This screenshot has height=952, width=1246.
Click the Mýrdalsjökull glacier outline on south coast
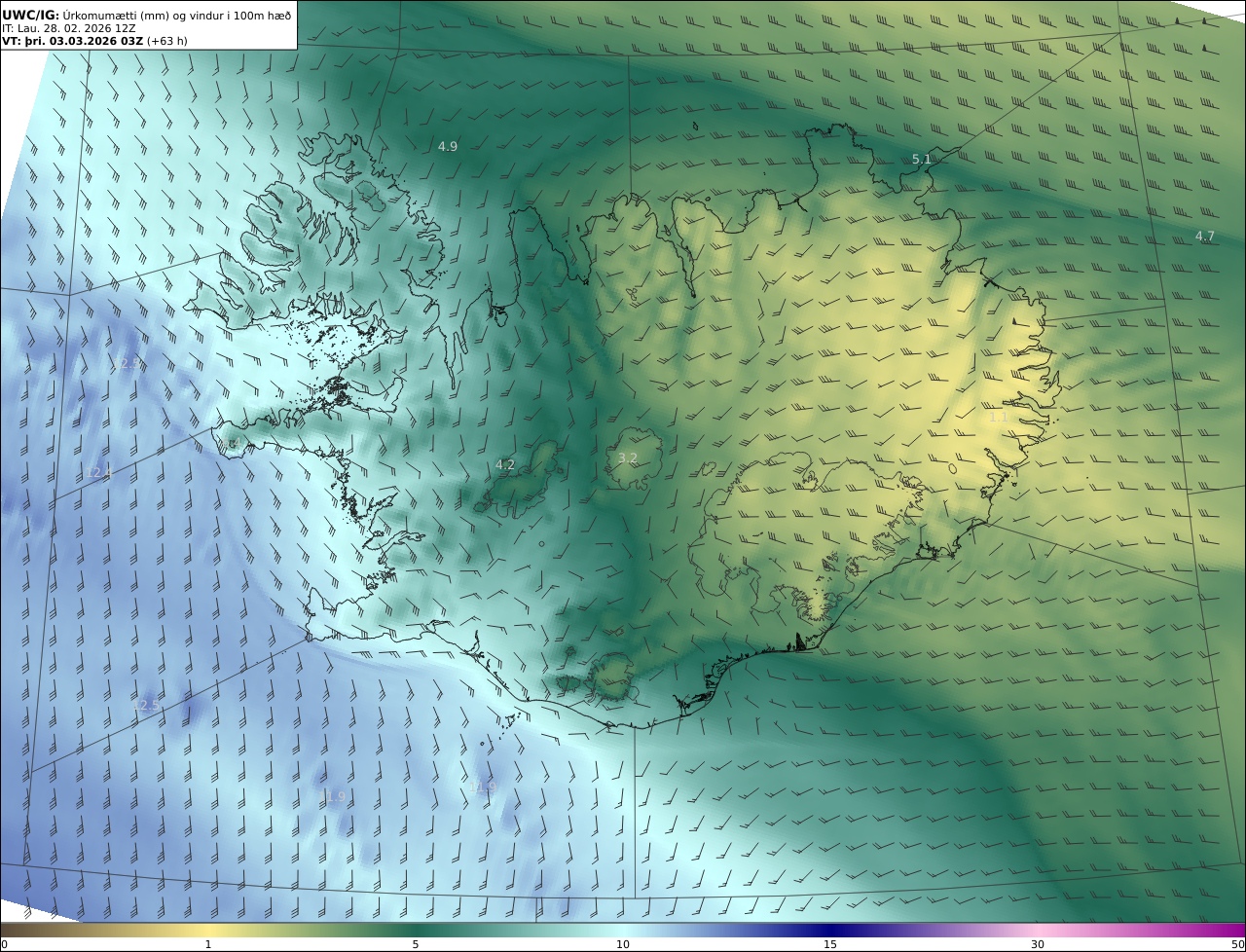[612, 677]
